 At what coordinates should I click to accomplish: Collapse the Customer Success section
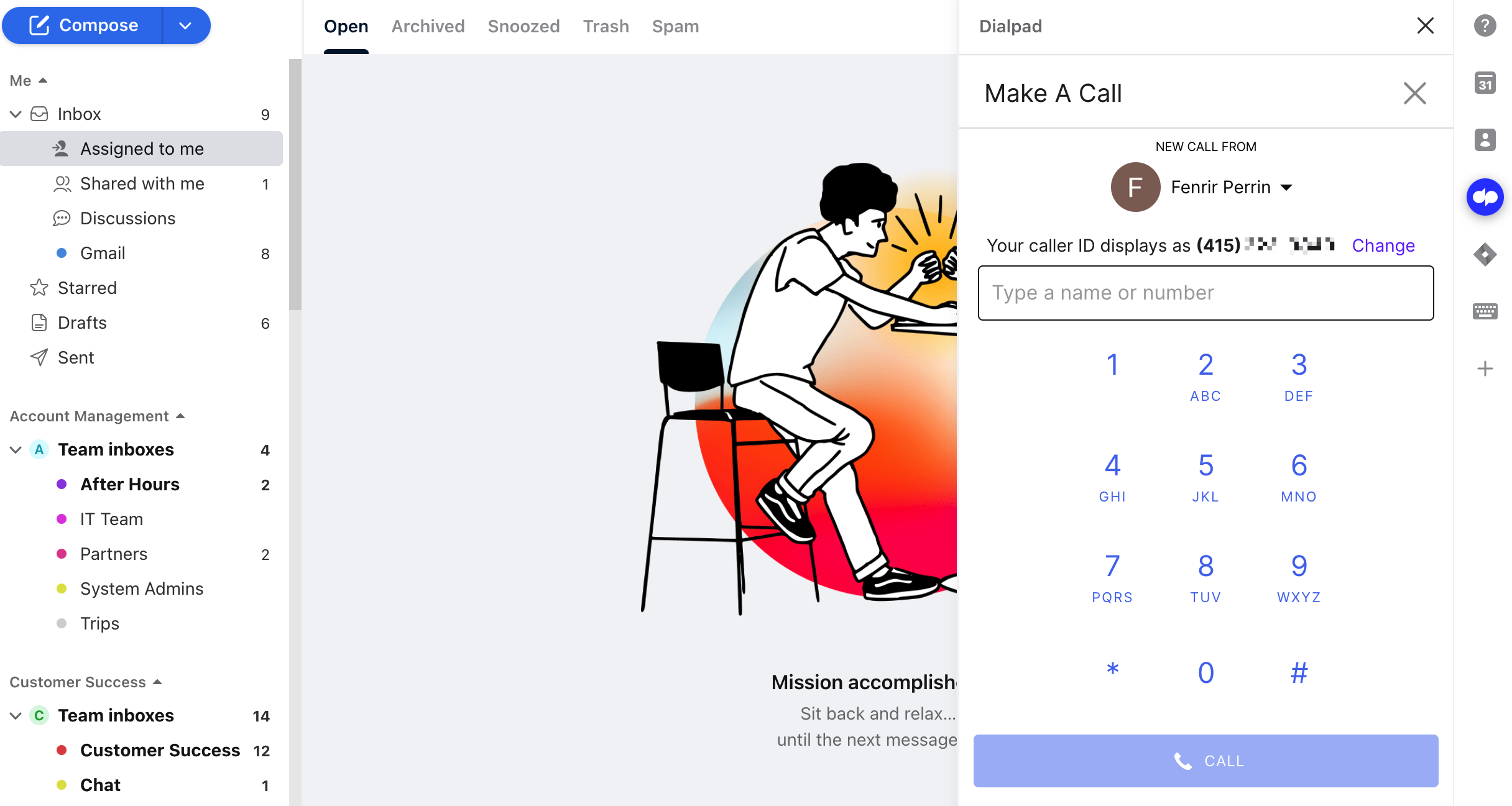click(157, 682)
